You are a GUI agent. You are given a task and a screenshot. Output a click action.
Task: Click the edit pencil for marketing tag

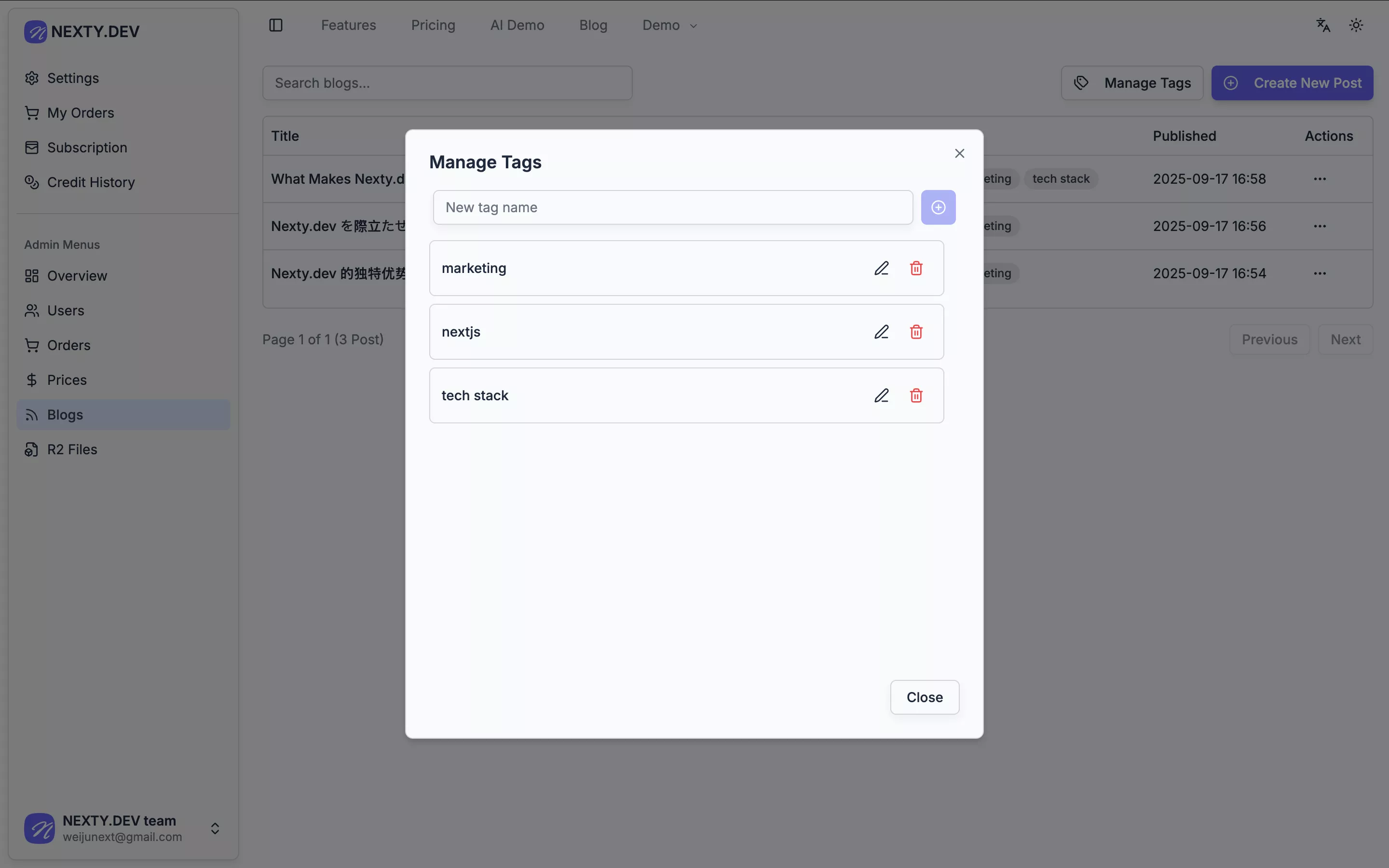[x=881, y=268]
